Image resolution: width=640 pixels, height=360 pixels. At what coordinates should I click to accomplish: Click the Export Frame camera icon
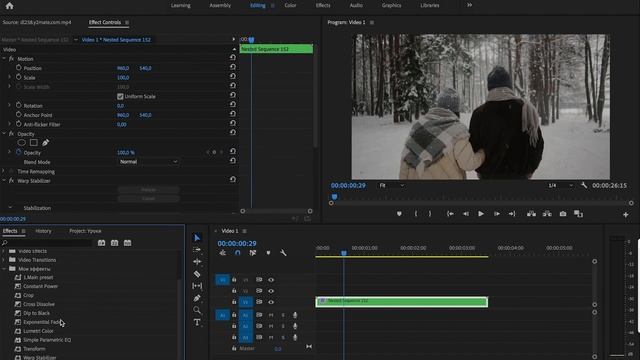(x=563, y=214)
